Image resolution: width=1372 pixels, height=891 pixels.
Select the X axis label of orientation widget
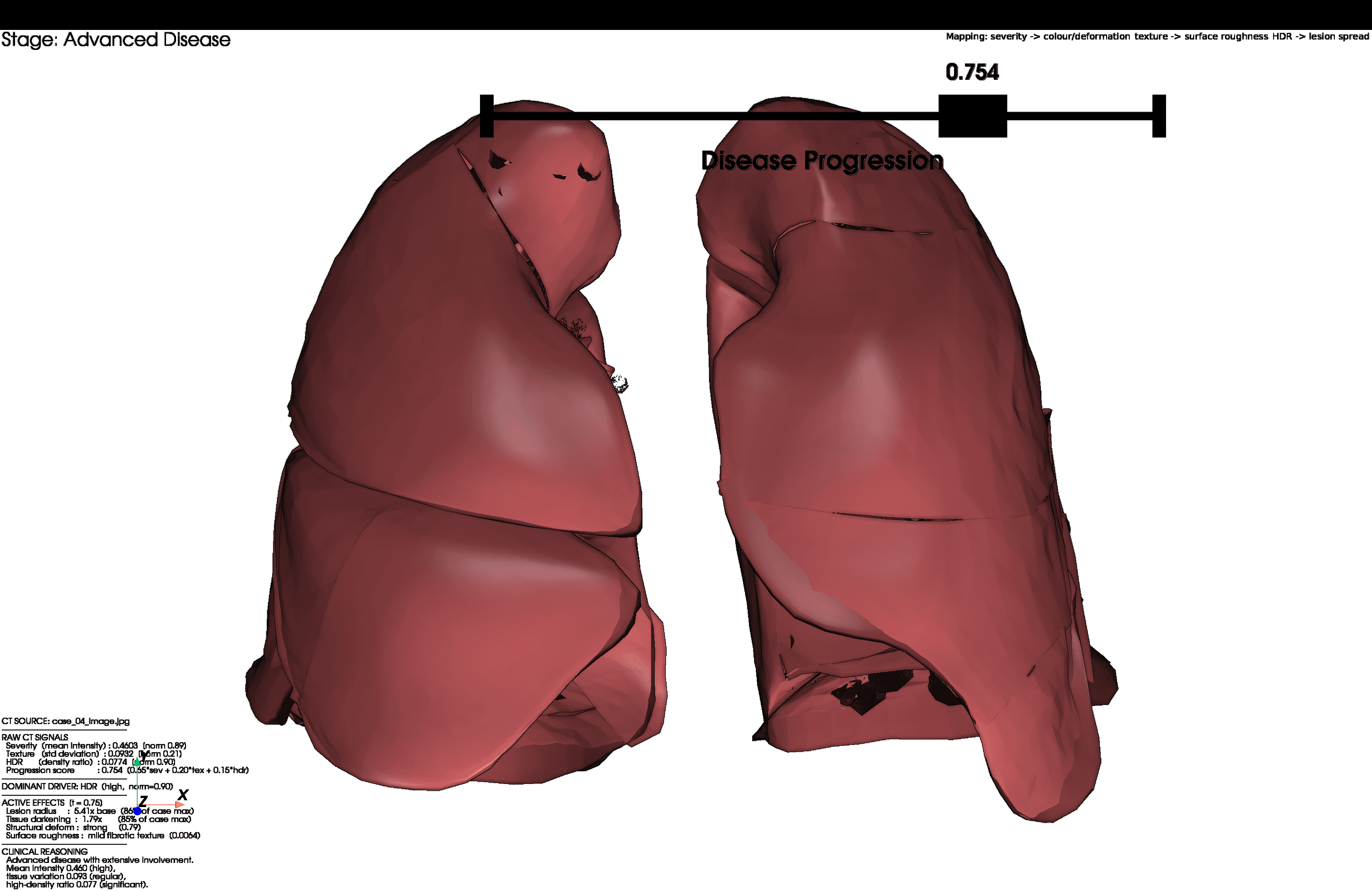tap(183, 795)
